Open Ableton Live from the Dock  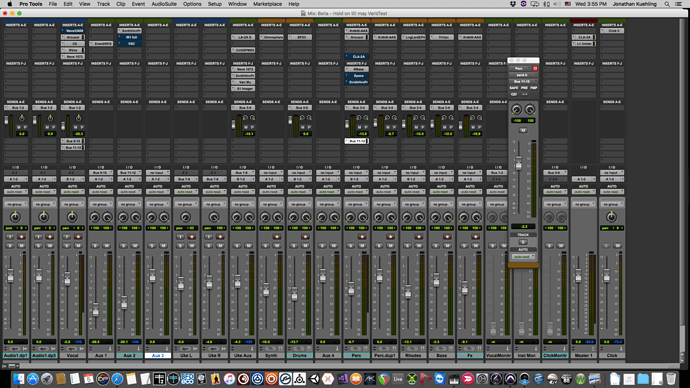tap(398, 379)
